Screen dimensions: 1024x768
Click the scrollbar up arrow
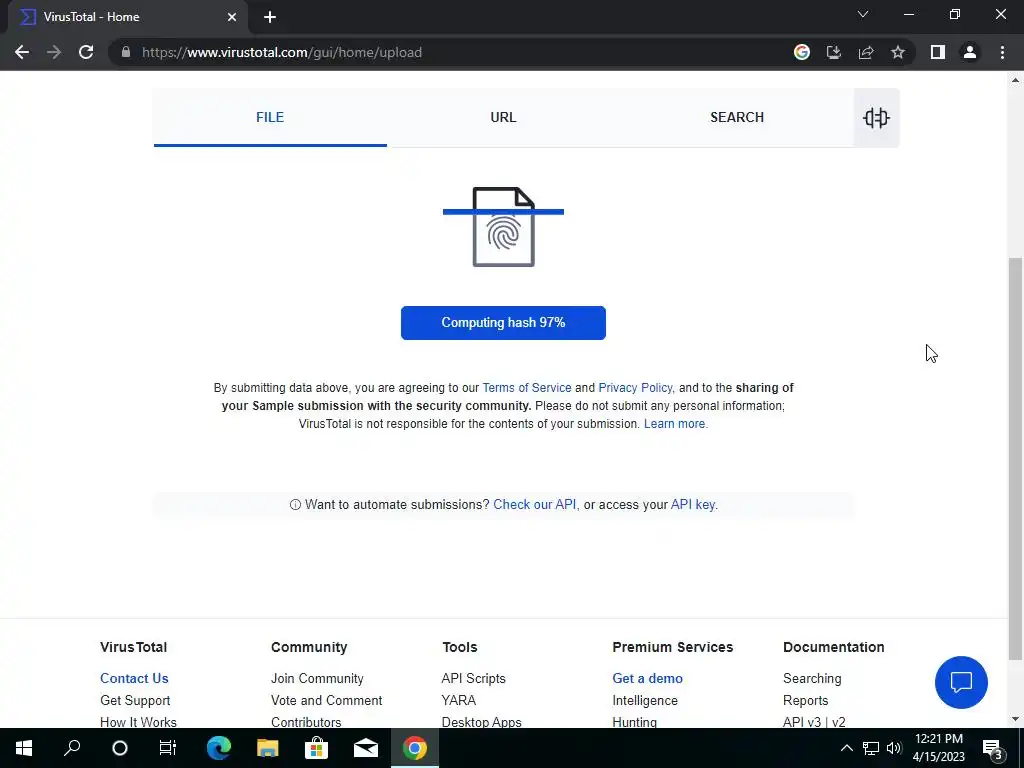pyautogui.click(x=1016, y=80)
